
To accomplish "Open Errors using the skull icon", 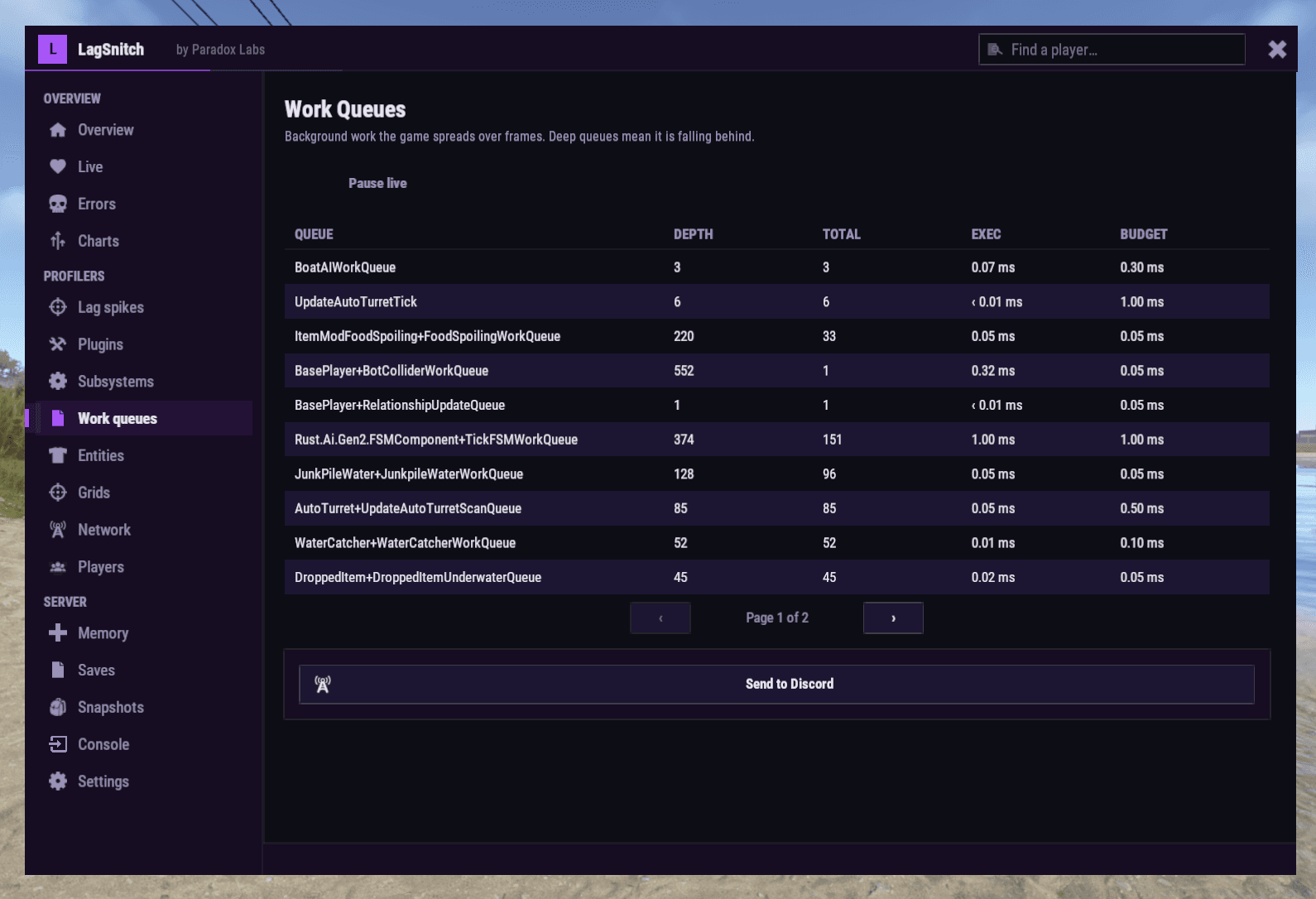I will point(58,204).
